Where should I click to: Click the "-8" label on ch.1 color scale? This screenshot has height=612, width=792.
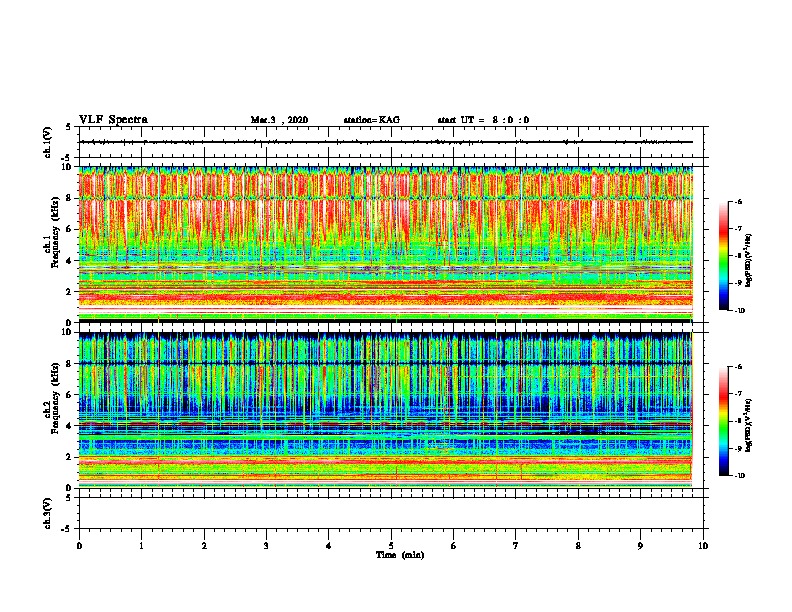coord(738,256)
